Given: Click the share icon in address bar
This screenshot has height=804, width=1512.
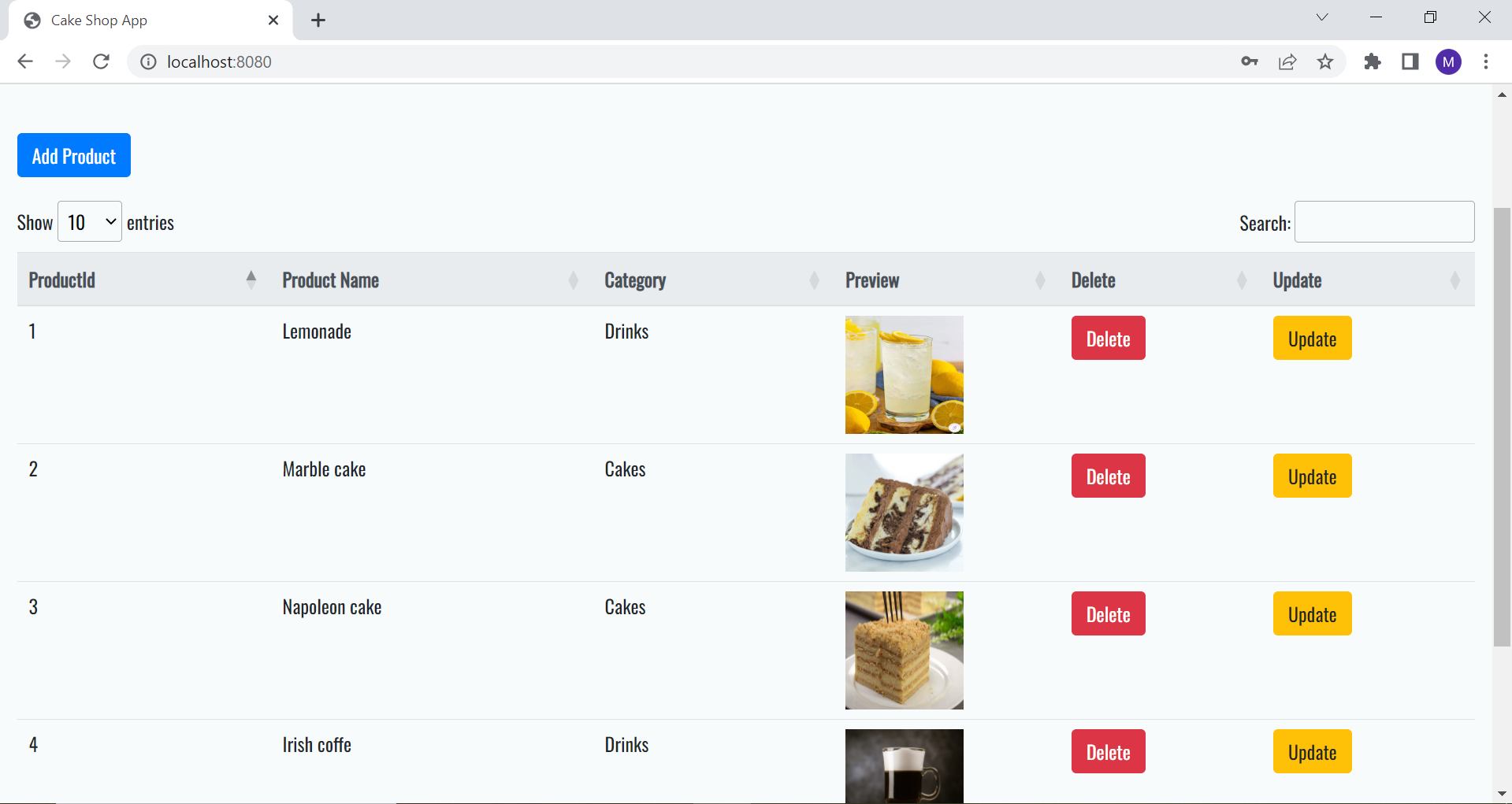Looking at the screenshot, I should point(1287,61).
